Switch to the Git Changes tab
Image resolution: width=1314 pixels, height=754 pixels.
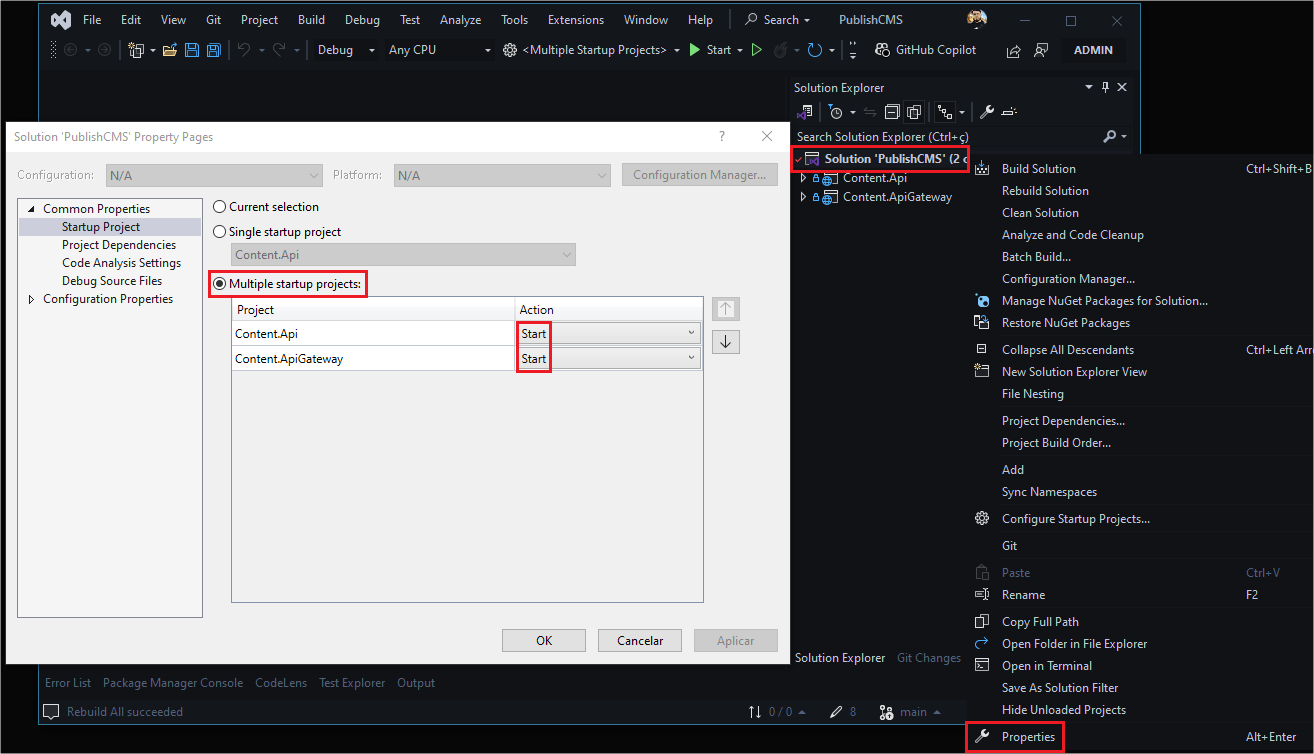pos(929,658)
